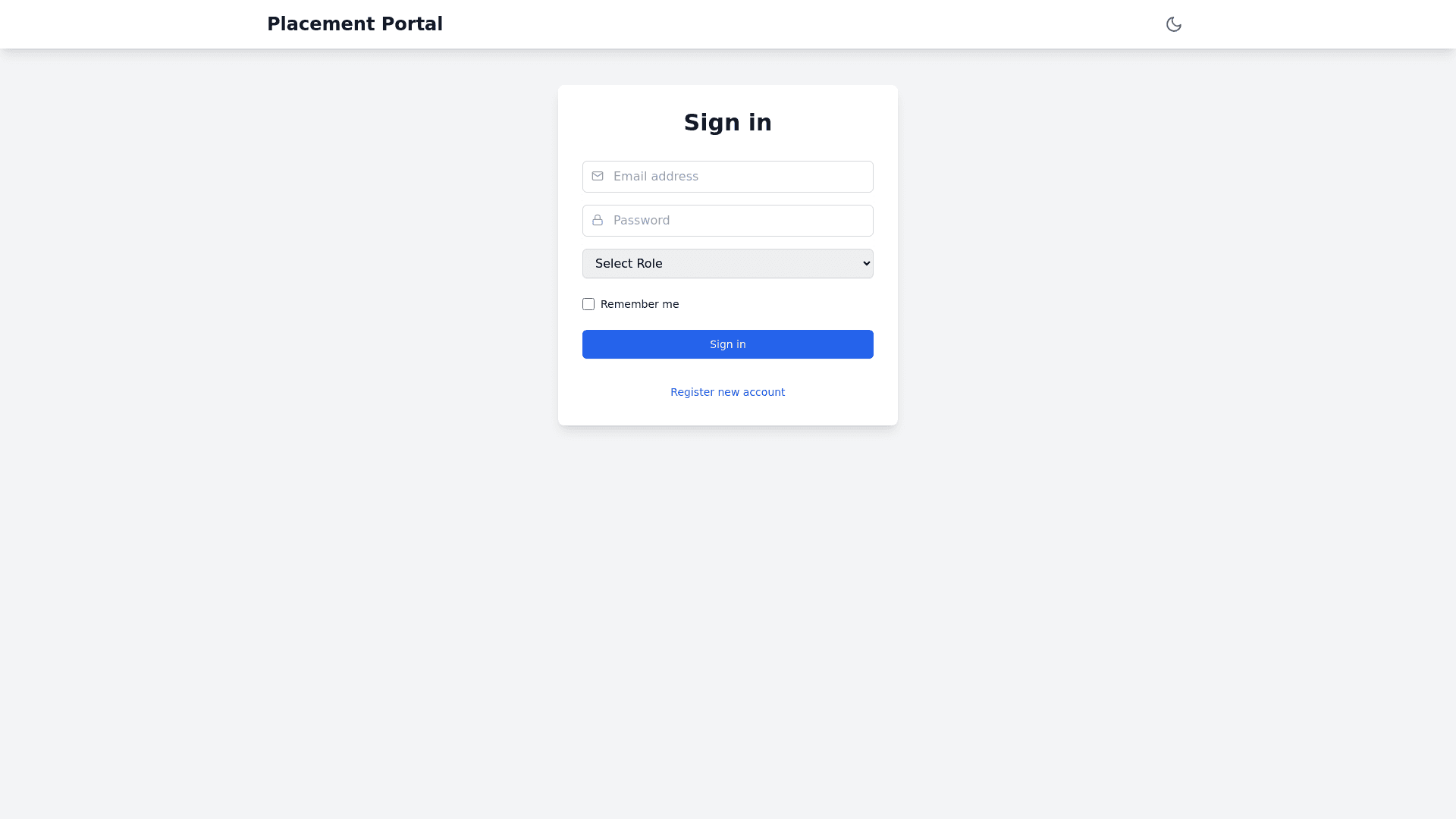Enable the Remember me checkbox
The height and width of the screenshot is (819, 1456).
click(588, 304)
